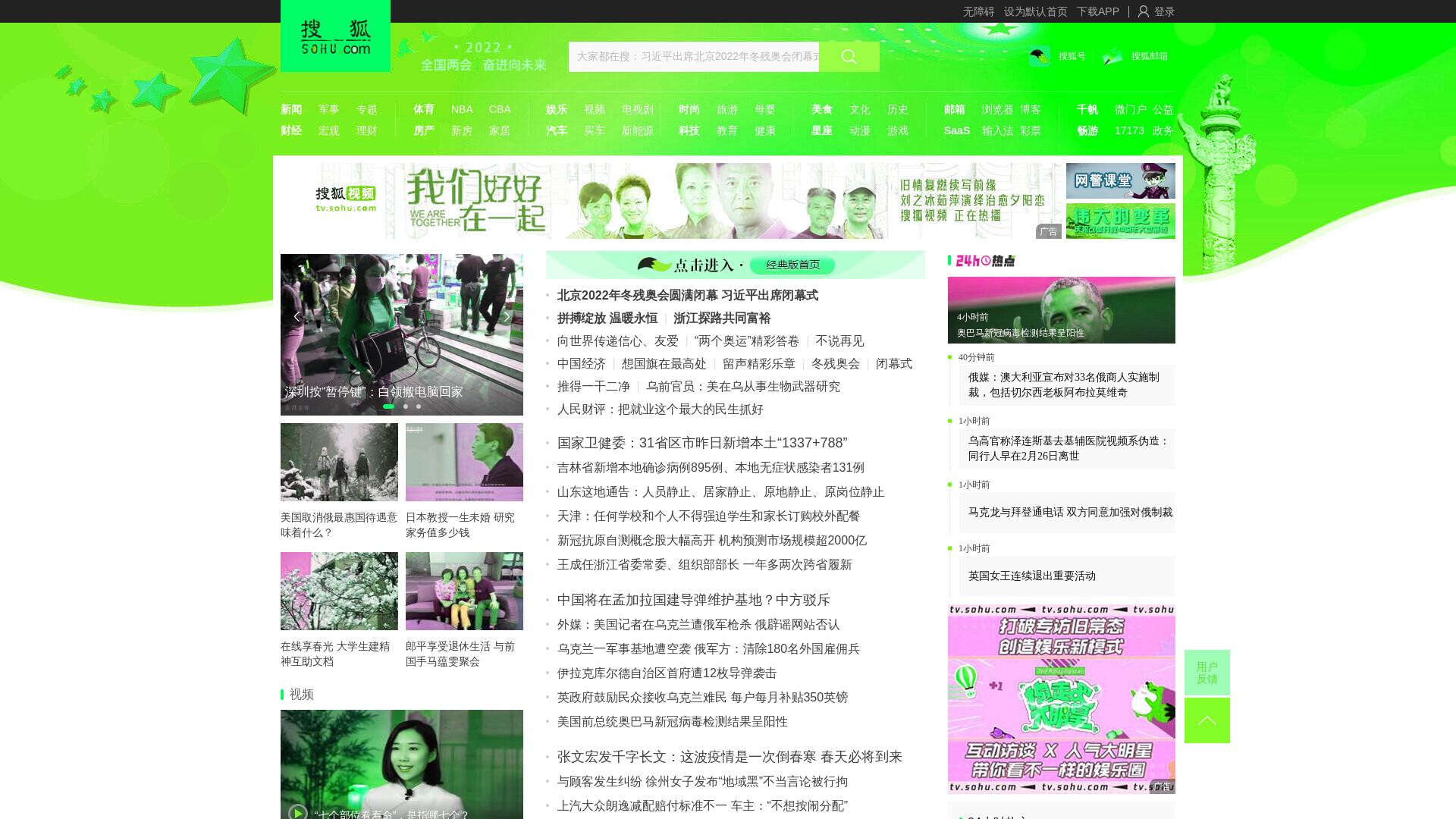Open the 搜狐号 icon link

tap(1040, 56)
